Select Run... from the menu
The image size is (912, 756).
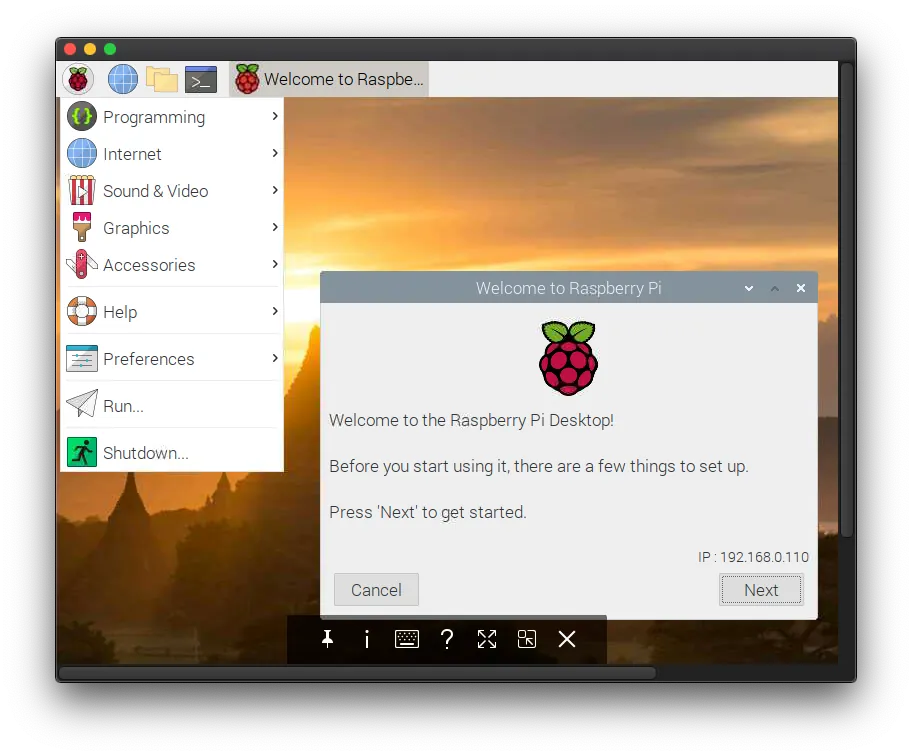pos(123,406)
